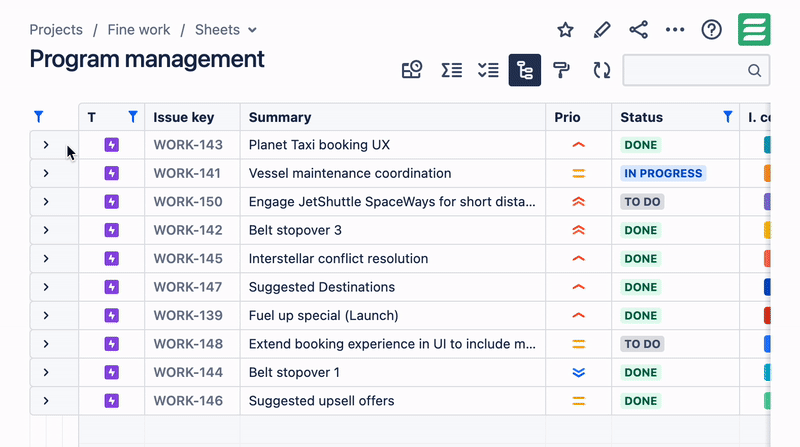Screen dimensions: 800x447
Task: Click the checklist toolbar icon
Action: (x=488, y=70)
